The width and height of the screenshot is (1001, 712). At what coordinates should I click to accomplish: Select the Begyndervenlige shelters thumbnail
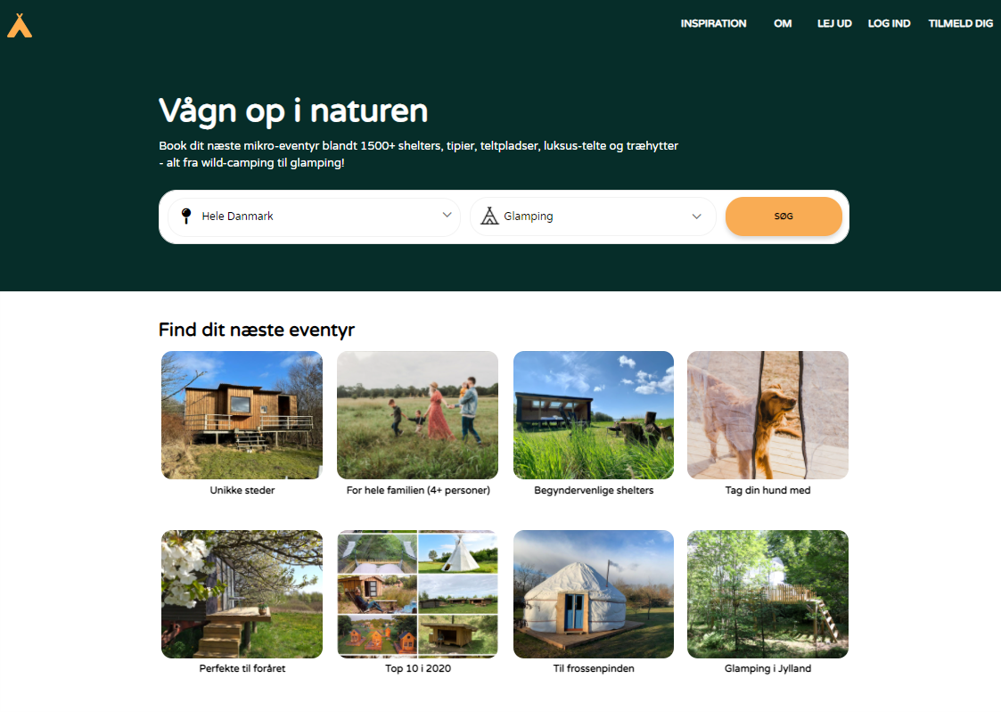pos(594,415)
